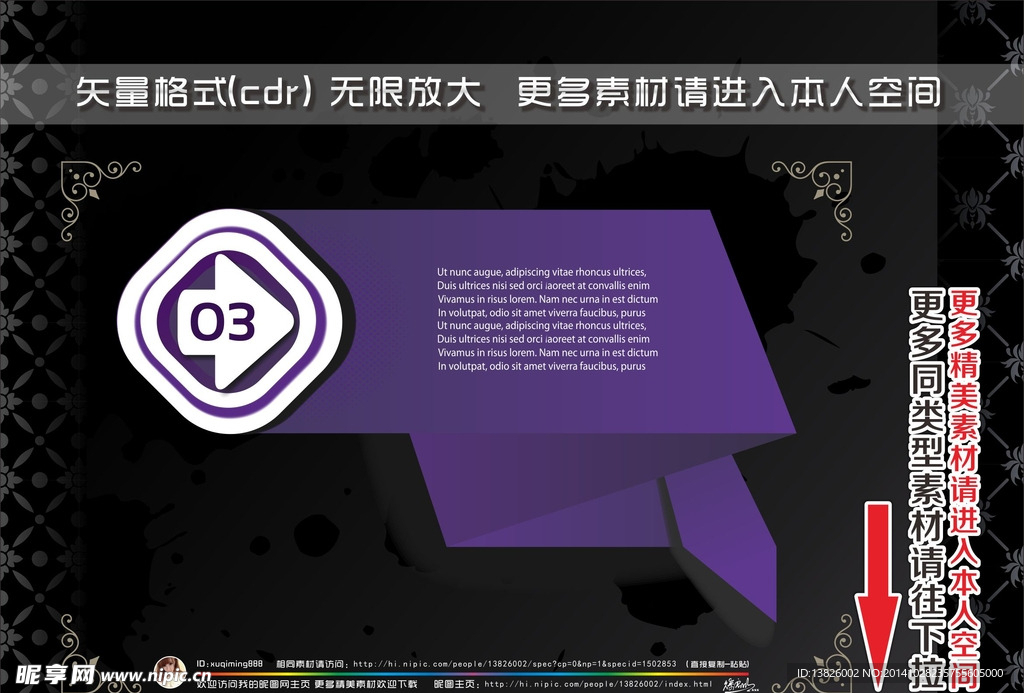Screen dimensions: 1024x693
Task: Click the 更多素材请进入本人空间 header text
Action: coord(729,93)
